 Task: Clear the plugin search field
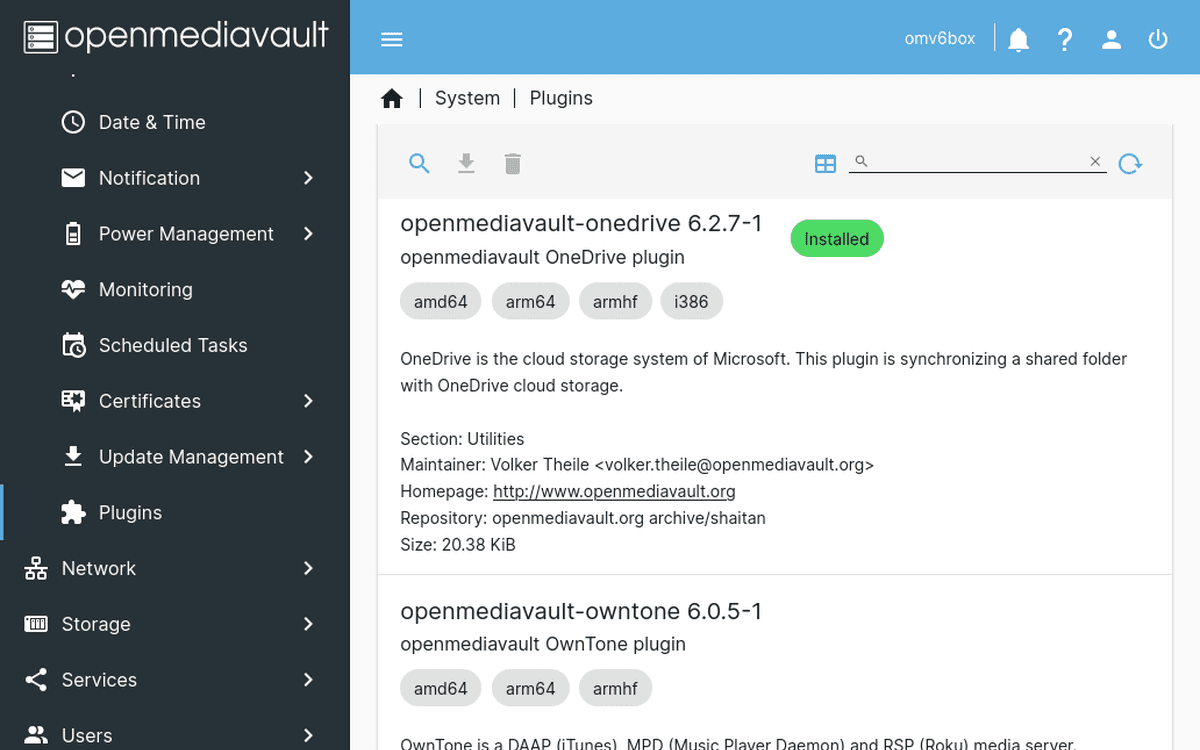pos(1095,161)
